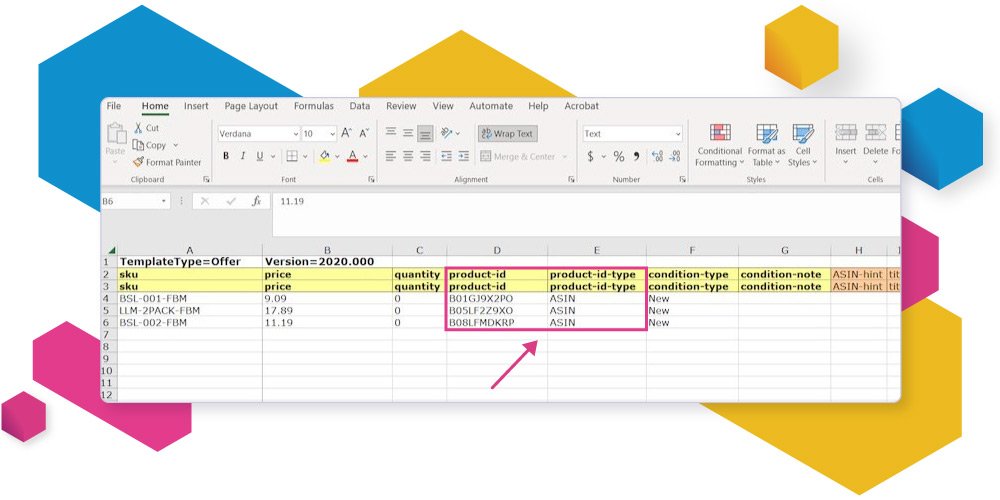Toggle Italic formatting
This screenshot has height=500, width=1000.
(243, 156)
